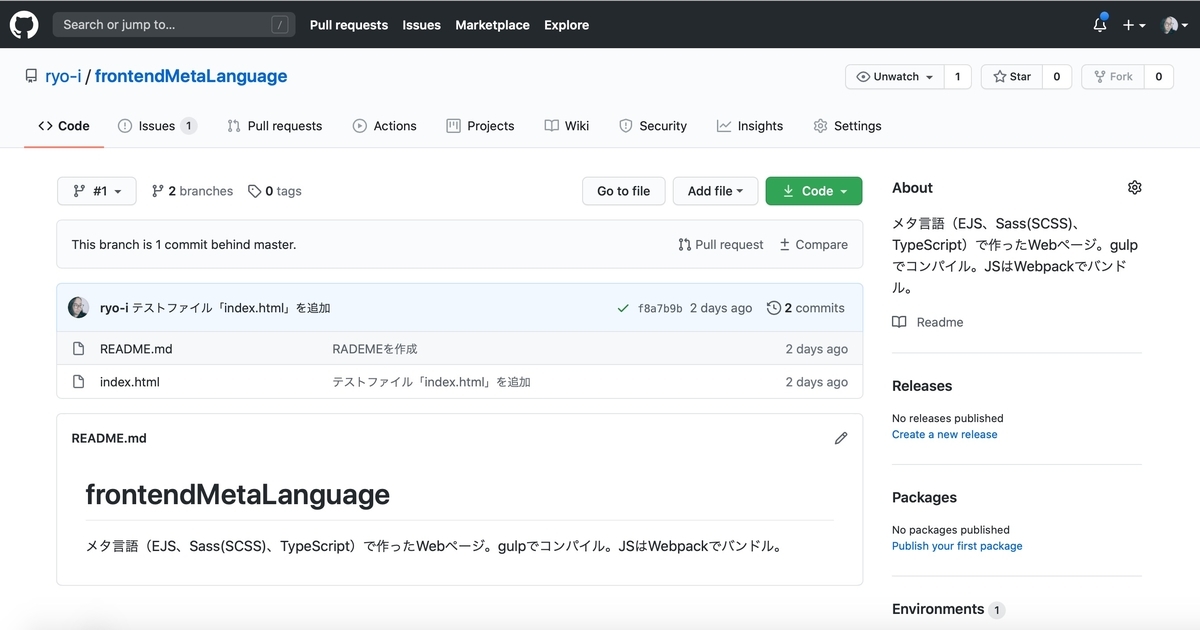Open the Packages heading

pyautogui.click(x=925, y=497)
